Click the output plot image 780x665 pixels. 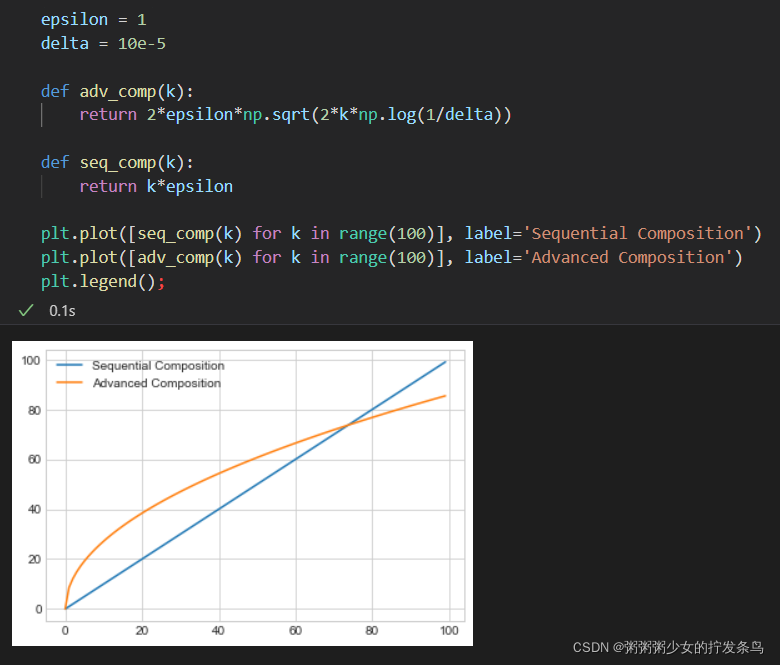click(242, 493)
